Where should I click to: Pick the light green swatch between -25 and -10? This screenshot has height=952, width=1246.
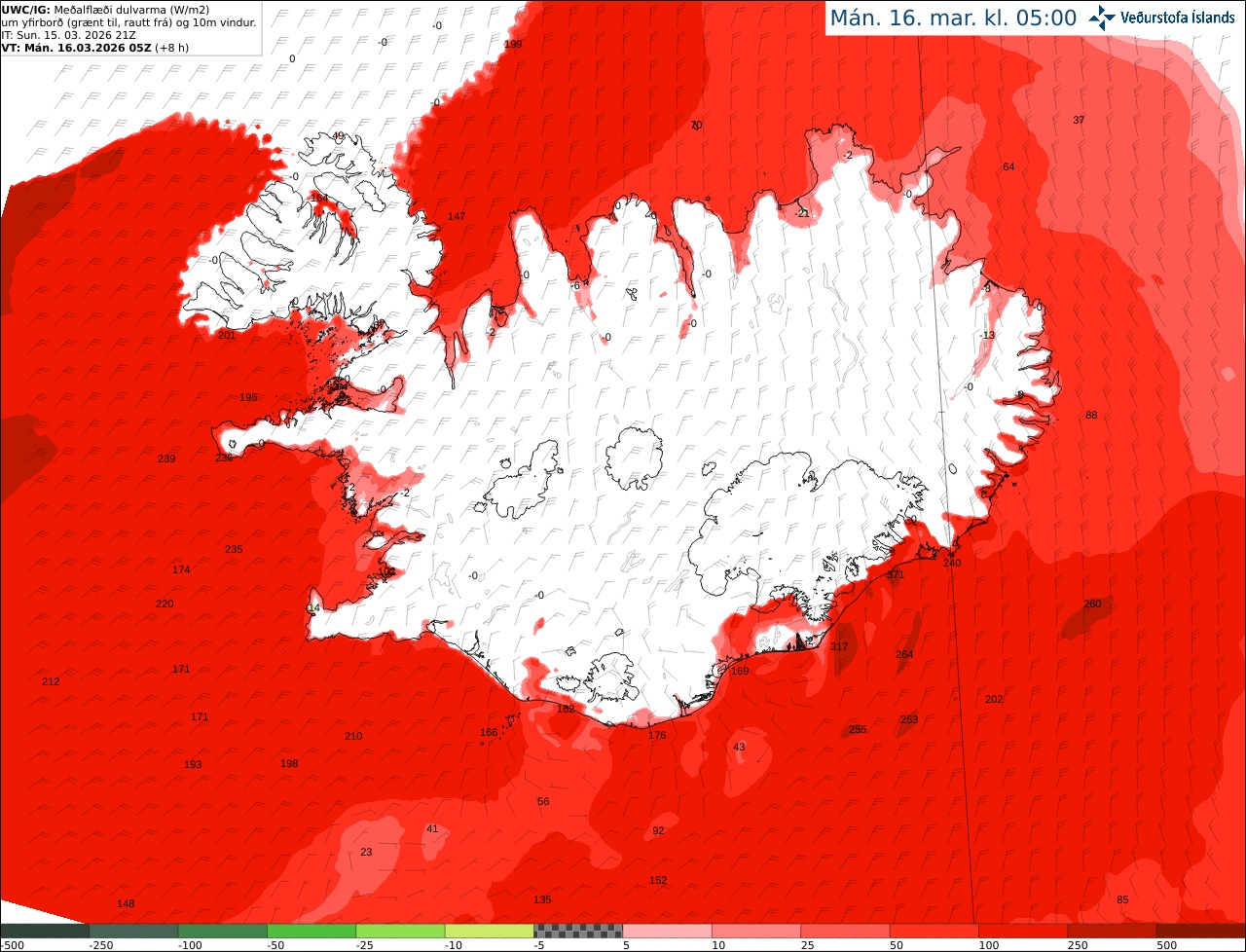(400, 931)
